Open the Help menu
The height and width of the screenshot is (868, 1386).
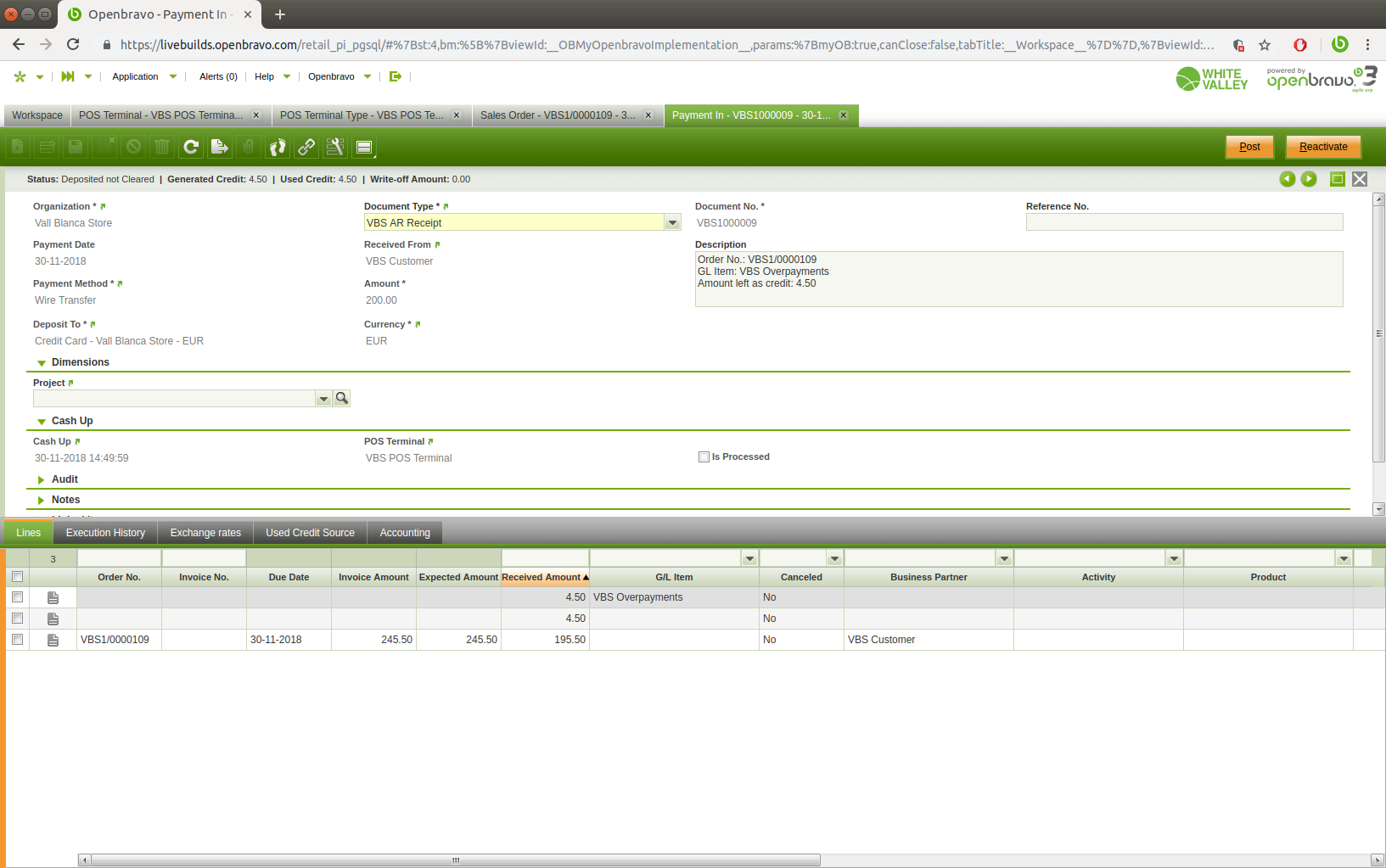272,76
